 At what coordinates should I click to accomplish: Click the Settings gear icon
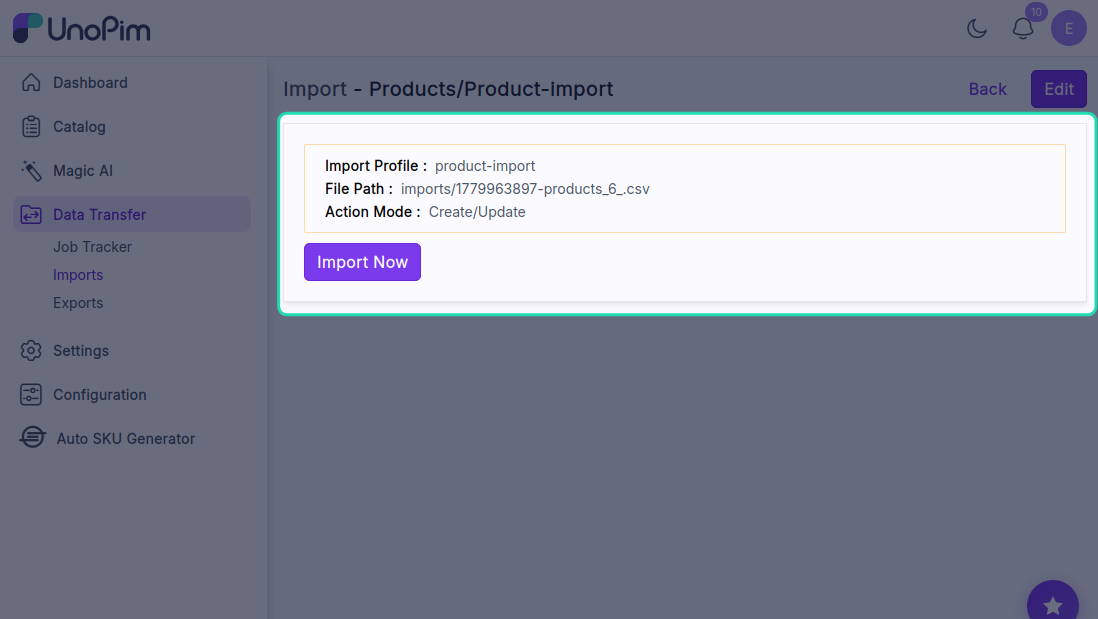[31, 350]
